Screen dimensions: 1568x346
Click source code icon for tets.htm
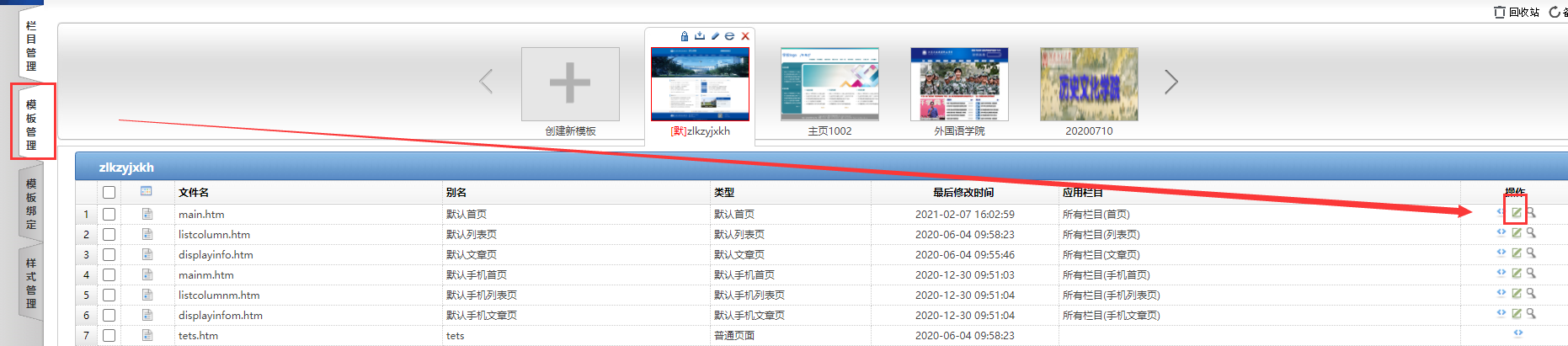pyautogui.click(x=1517, y=333)
